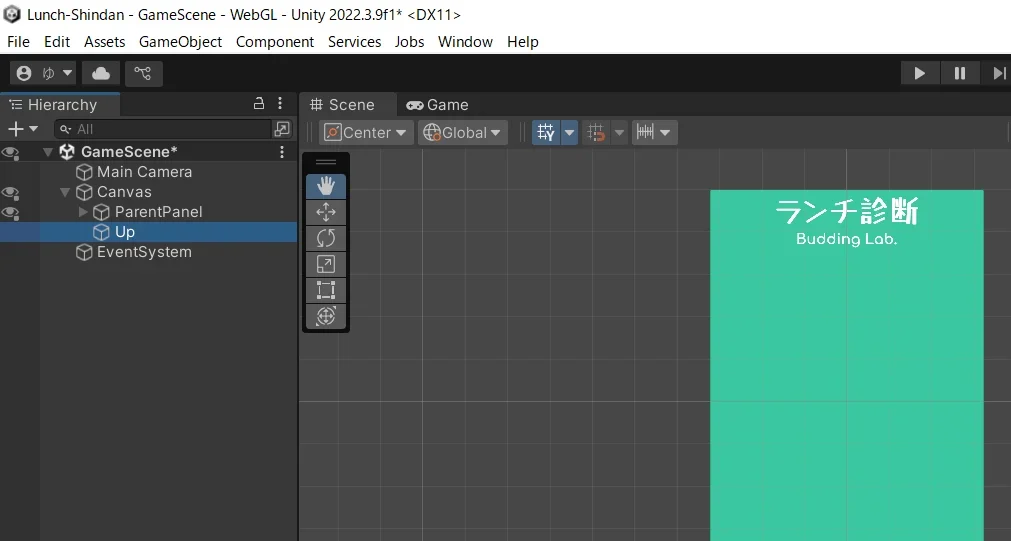Click the hierarchy search-by-type icon
This screenshot has height=541, width=1011.
(x=282, y=129)
